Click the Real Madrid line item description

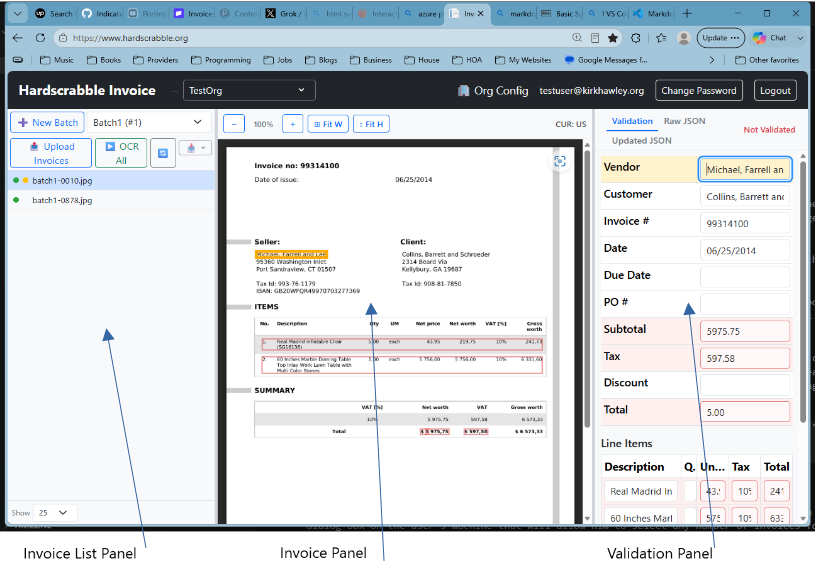click(x=641, y=491)
